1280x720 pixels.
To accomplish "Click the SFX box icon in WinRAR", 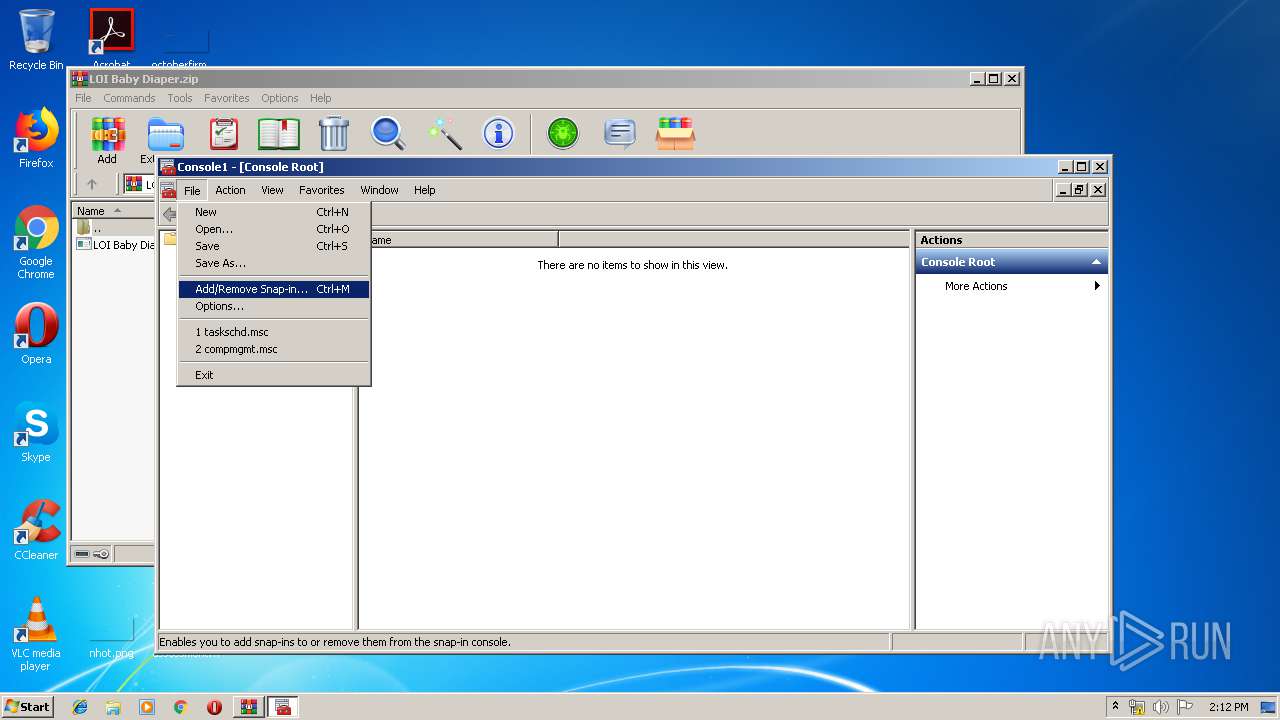I will click(x=675, y=133).
